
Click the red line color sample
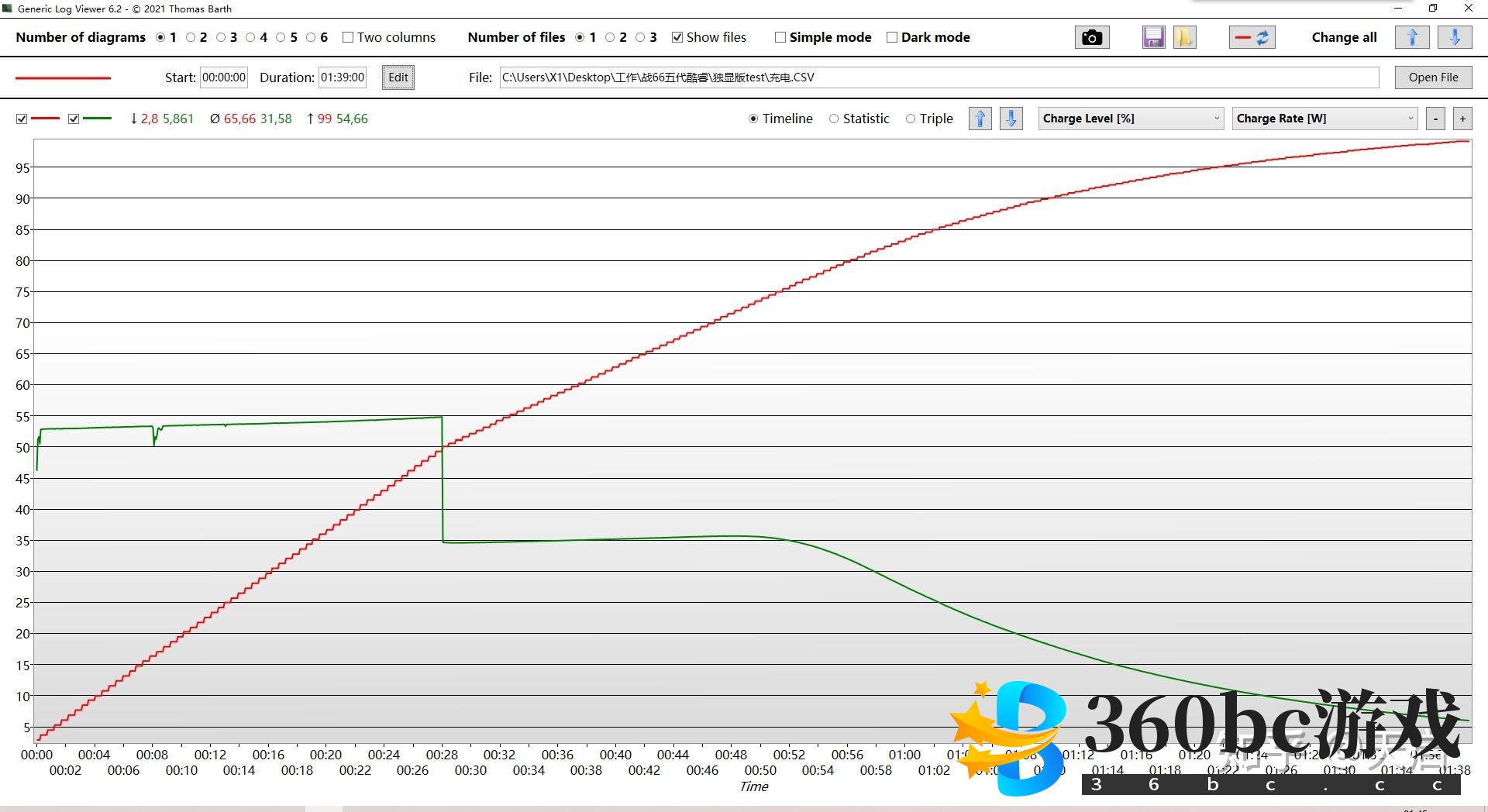coord(64,77)
